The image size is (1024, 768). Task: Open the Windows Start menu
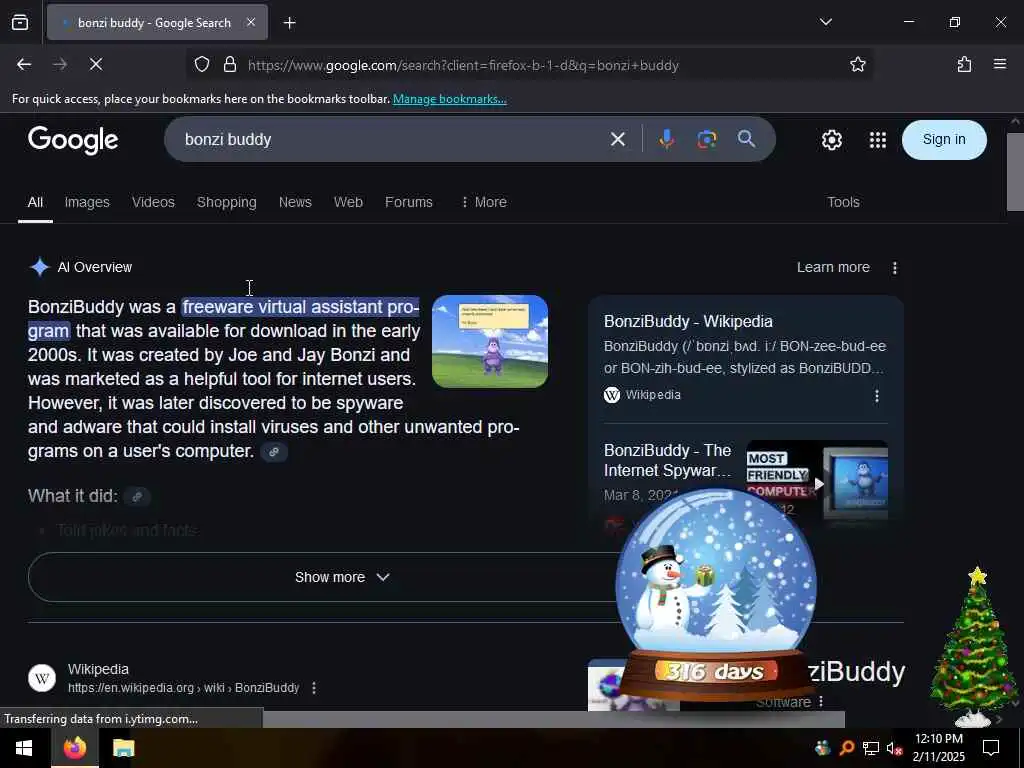point(25,748)
